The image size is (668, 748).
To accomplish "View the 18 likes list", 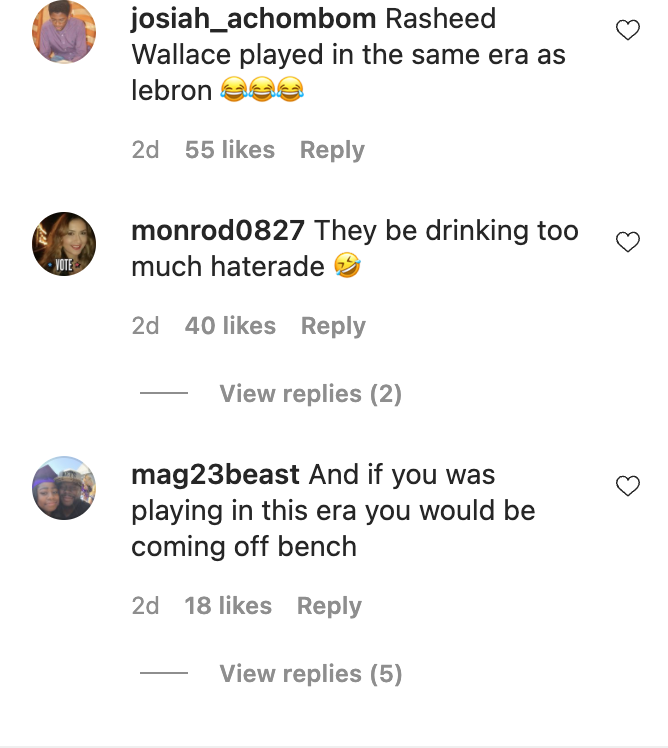I will [x=228, y=606].
